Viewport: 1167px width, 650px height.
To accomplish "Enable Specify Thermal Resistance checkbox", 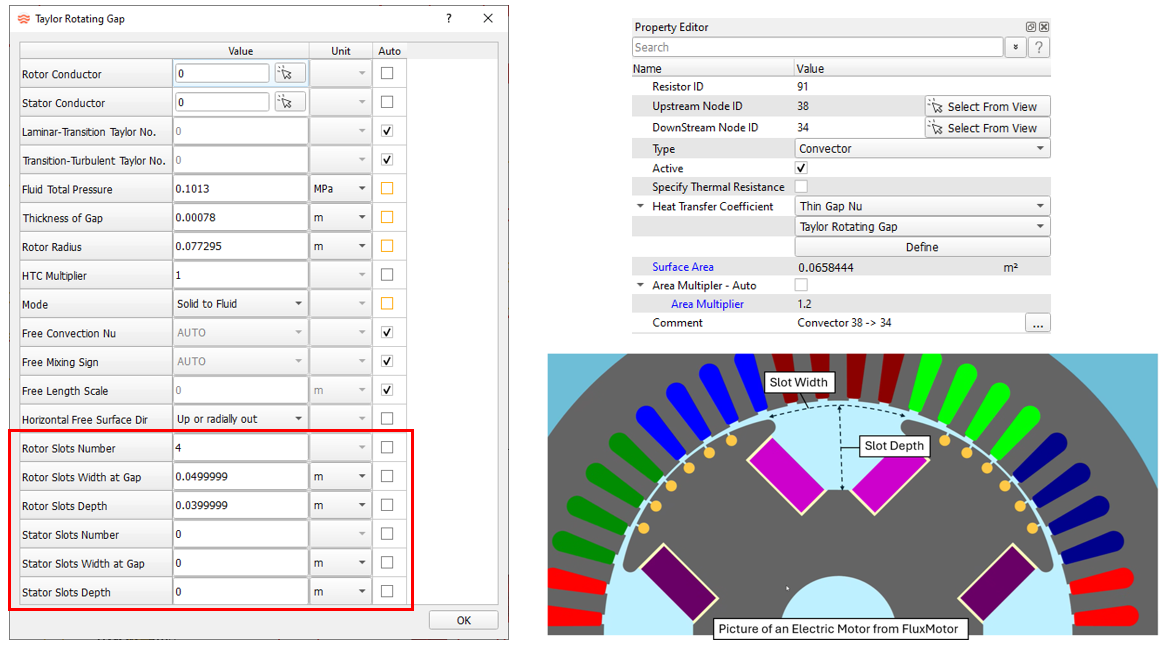I will coord(801,187).
